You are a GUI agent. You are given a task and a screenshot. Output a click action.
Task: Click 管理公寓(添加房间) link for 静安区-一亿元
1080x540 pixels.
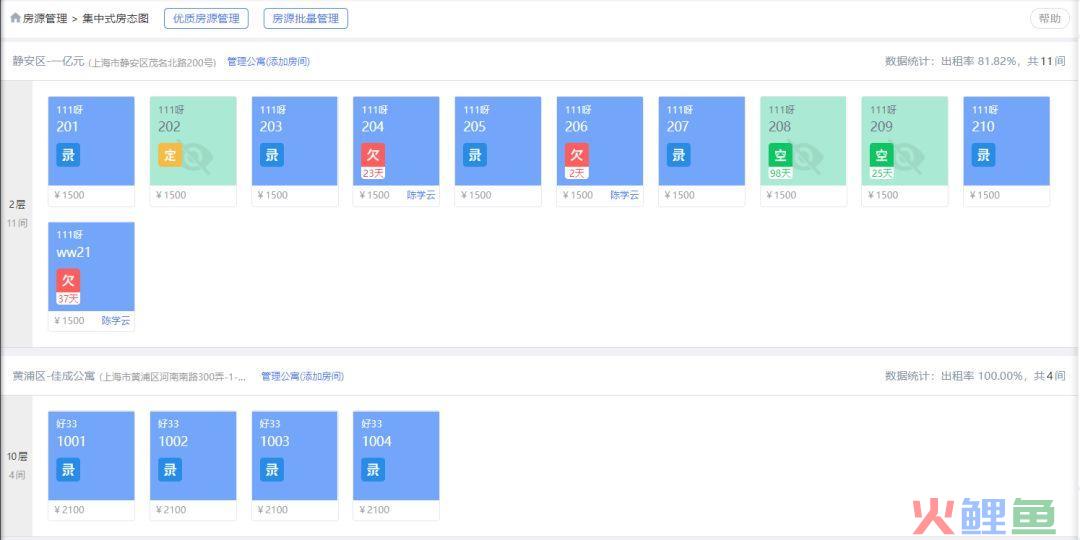[269, 62]
